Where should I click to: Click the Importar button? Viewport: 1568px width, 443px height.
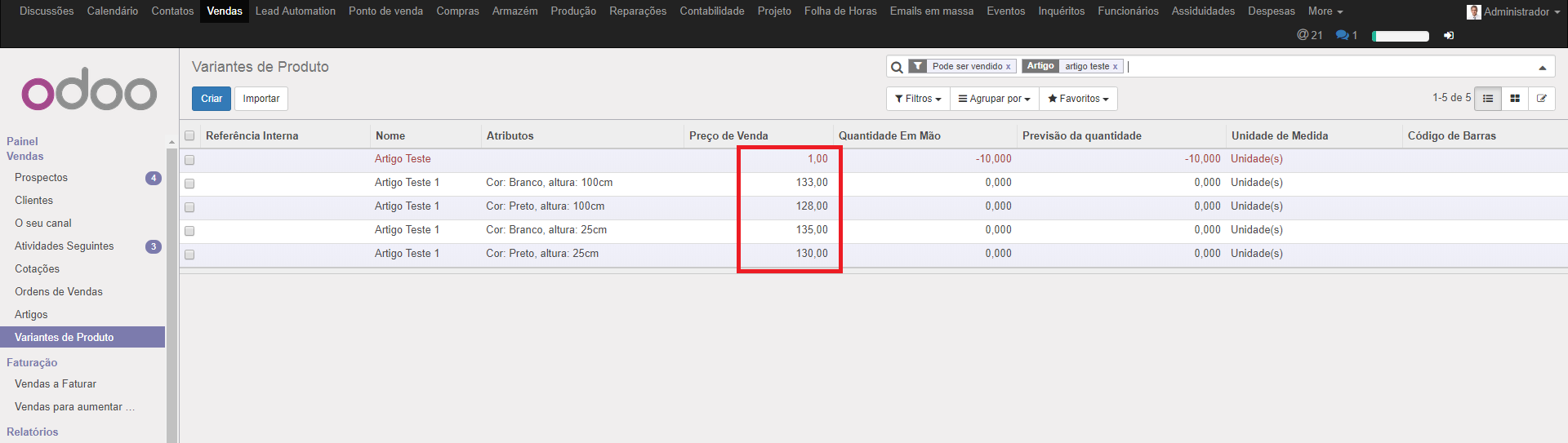coord(261,99)
